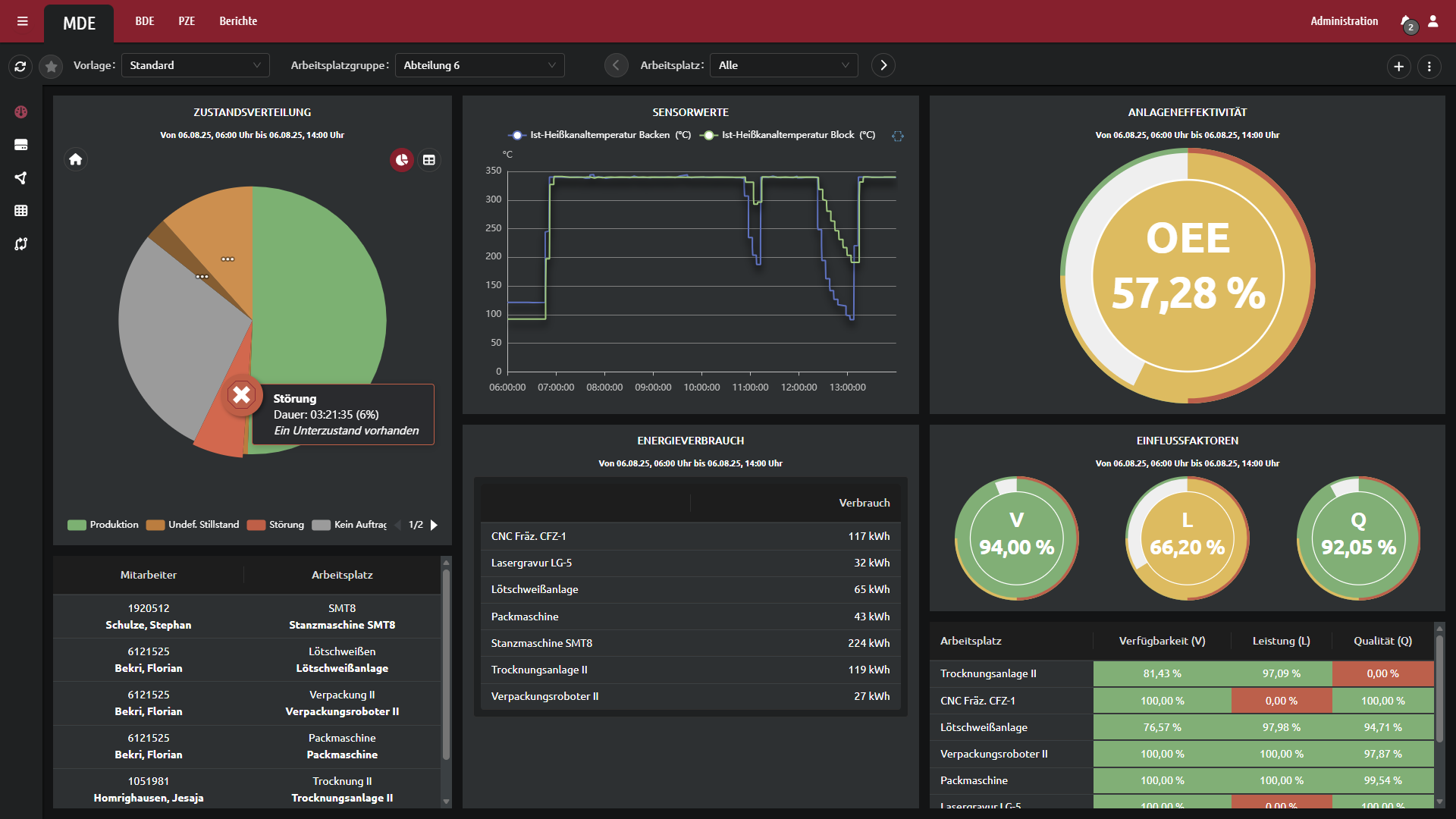
Task: Open Administration link
Action: pos(1344,21)
